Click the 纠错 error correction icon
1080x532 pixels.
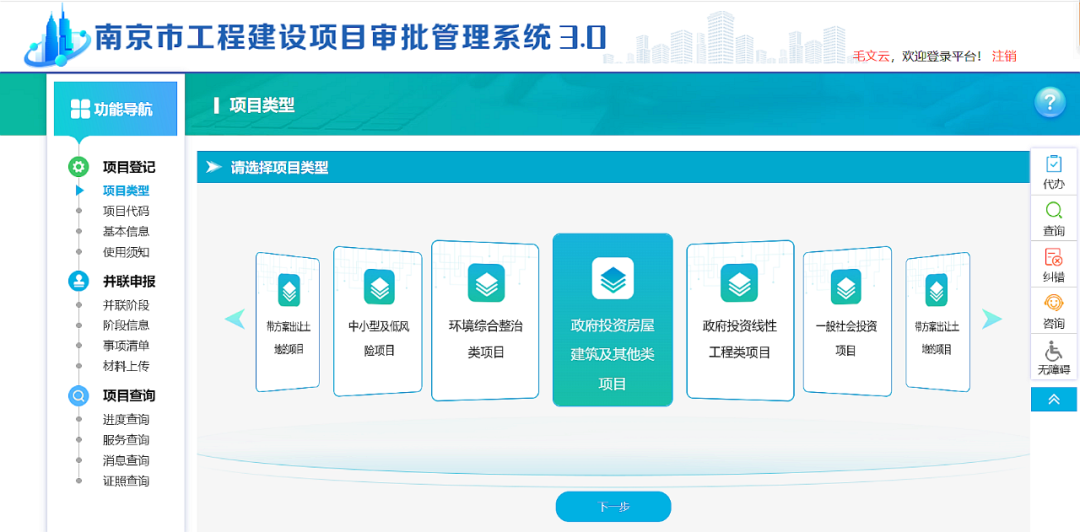[x=1053, y=265]
